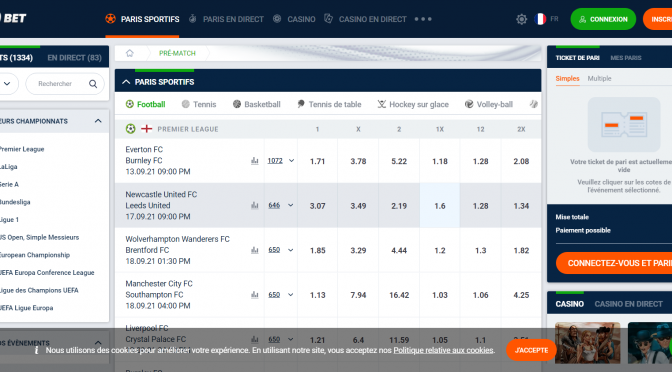
Task: Open the dropdown left of search field
Action: (6, 84)
